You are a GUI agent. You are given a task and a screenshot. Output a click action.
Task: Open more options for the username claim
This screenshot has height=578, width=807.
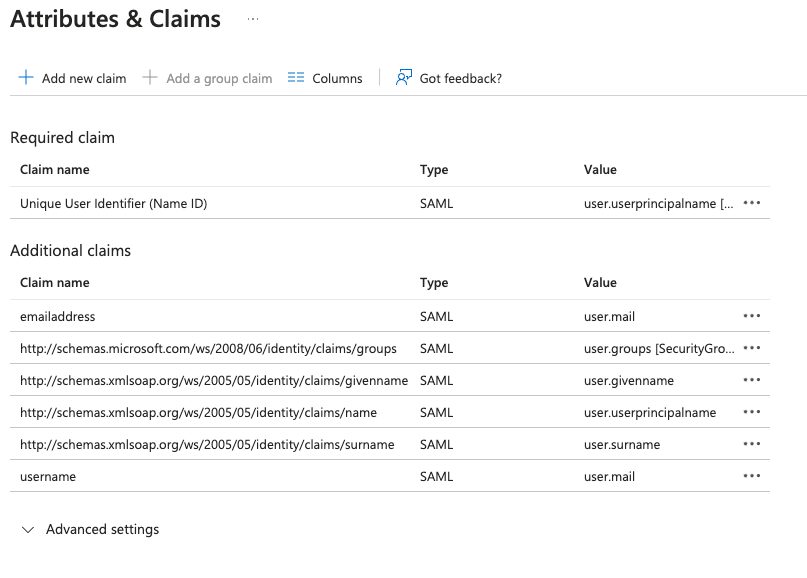coord(751,476)
